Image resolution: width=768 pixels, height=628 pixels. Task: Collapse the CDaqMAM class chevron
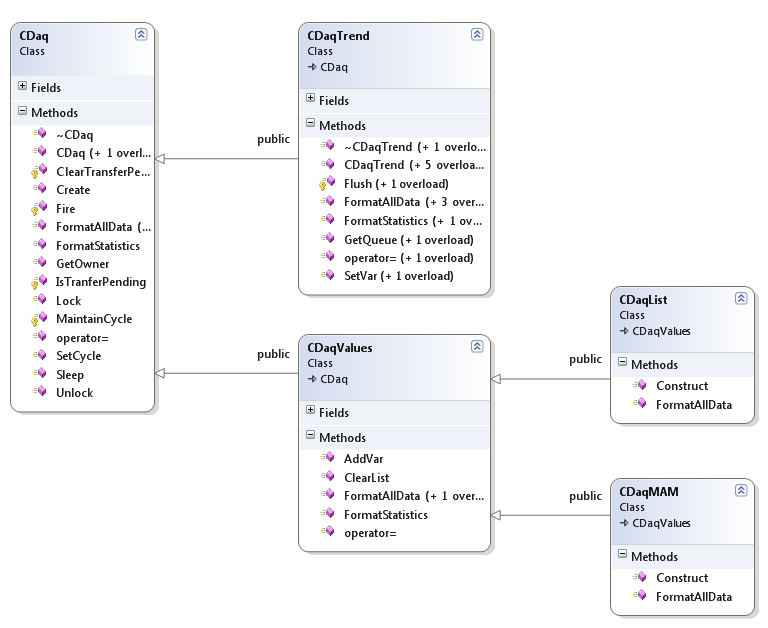pyautogui.click(x=741, y=490)
